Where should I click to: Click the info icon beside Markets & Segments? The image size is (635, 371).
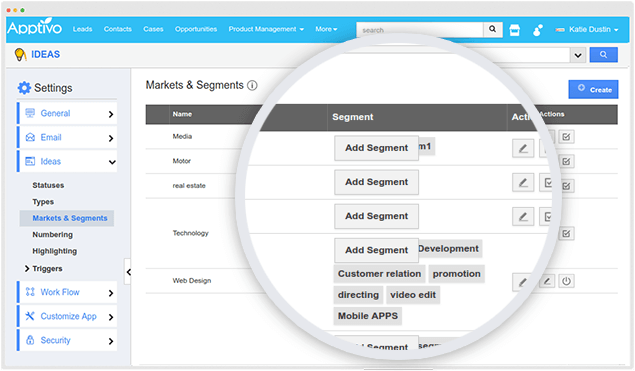(x=252, y=85)
